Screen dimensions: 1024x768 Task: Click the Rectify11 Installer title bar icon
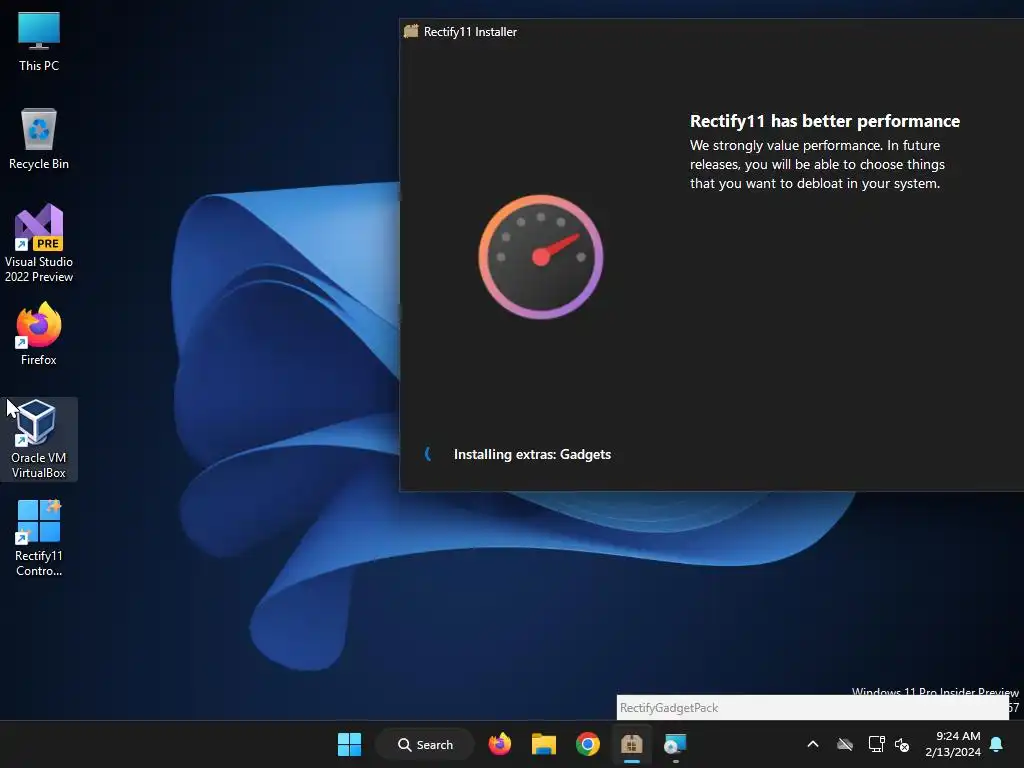[411, 31]
